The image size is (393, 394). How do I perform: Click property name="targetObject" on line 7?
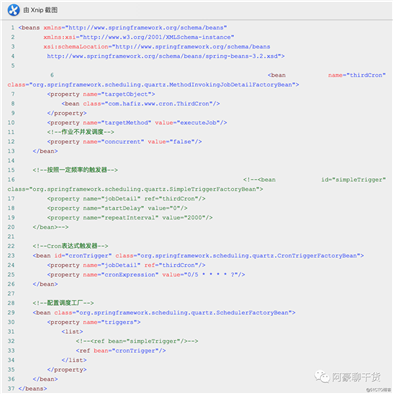click(x=101, y=94)
